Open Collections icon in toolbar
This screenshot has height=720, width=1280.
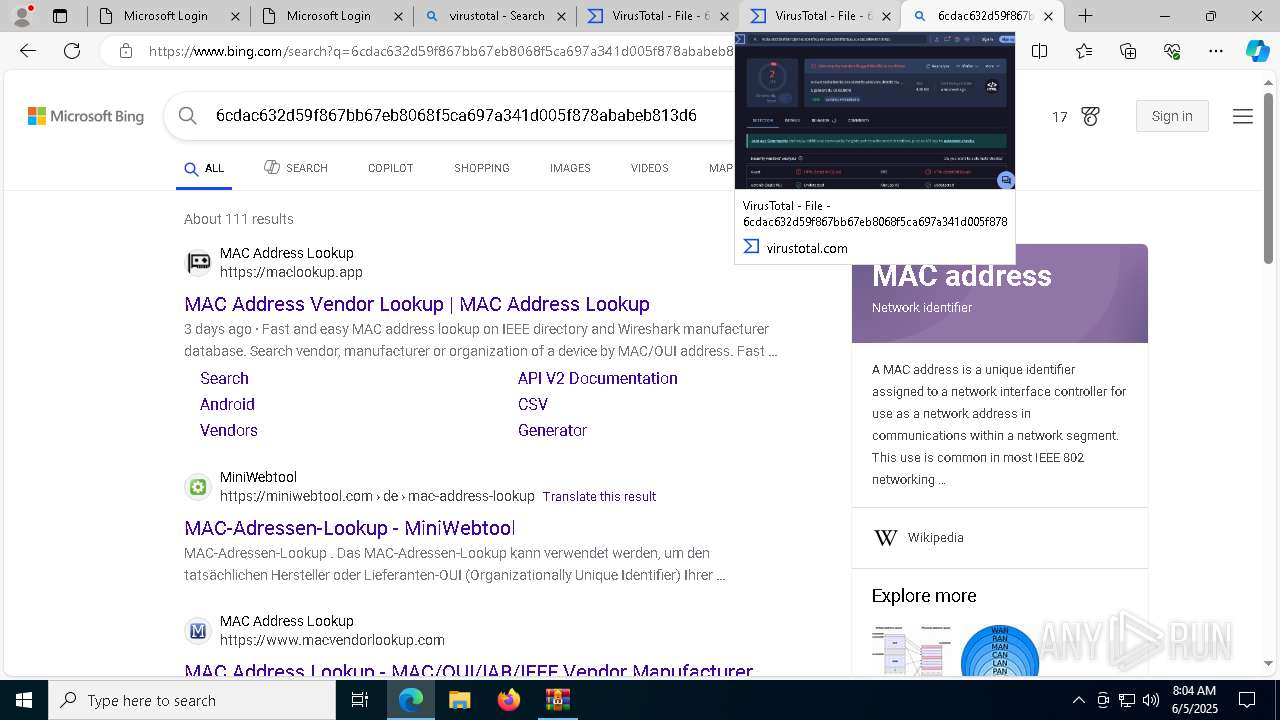pyautogui.click(x=1128, y=51)
